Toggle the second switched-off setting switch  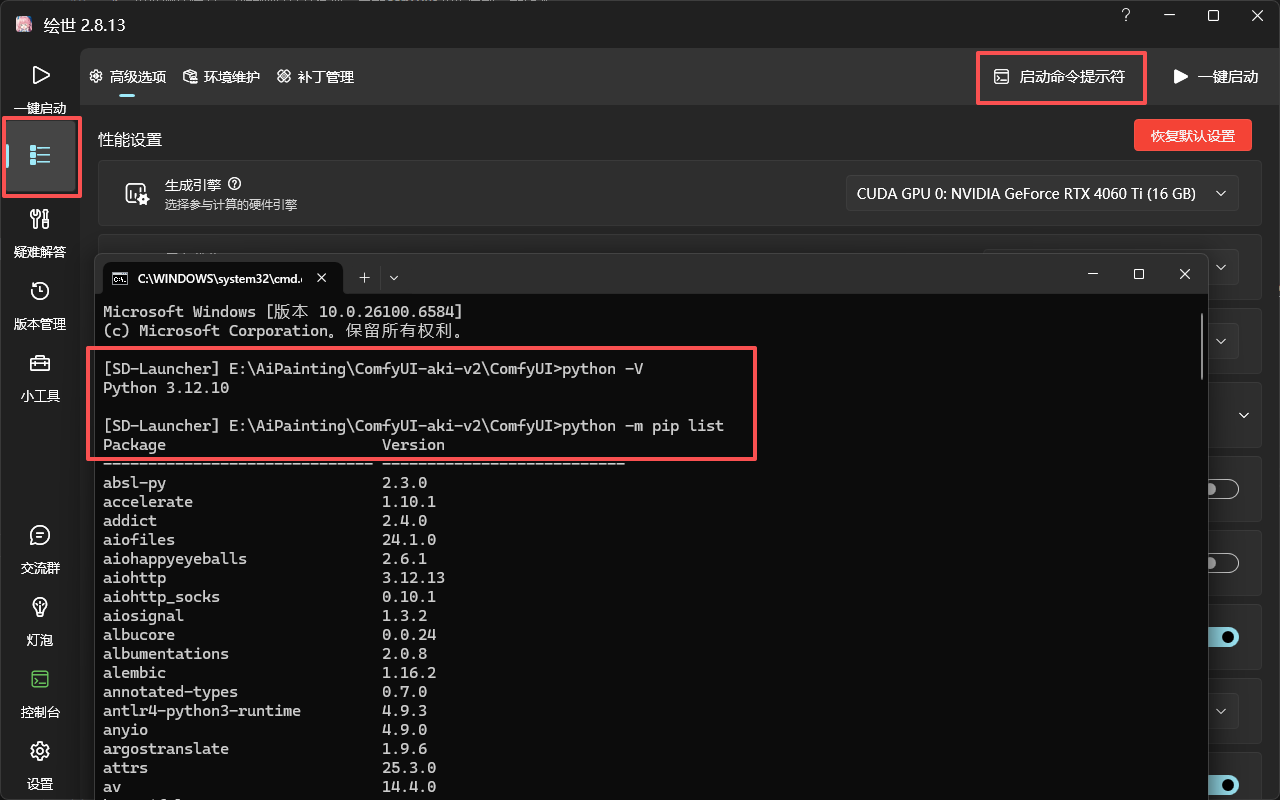coord(1222,564)
